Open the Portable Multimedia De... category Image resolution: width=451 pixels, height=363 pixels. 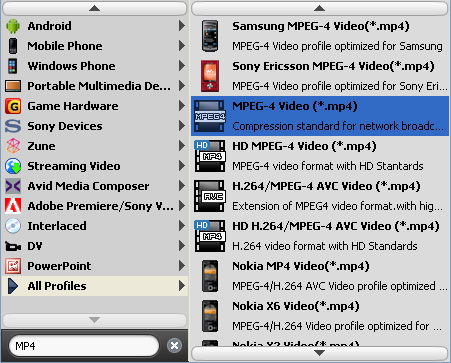(95, 86)
